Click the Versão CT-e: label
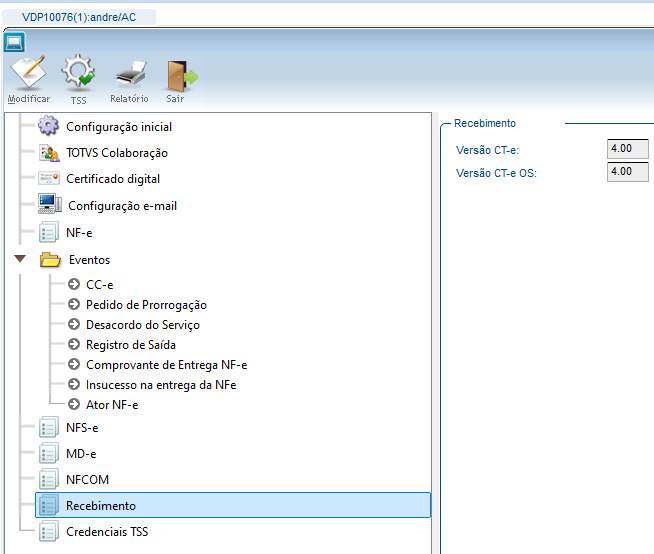The width and height of the screenshot is (654, 554). tap(487, 150)
